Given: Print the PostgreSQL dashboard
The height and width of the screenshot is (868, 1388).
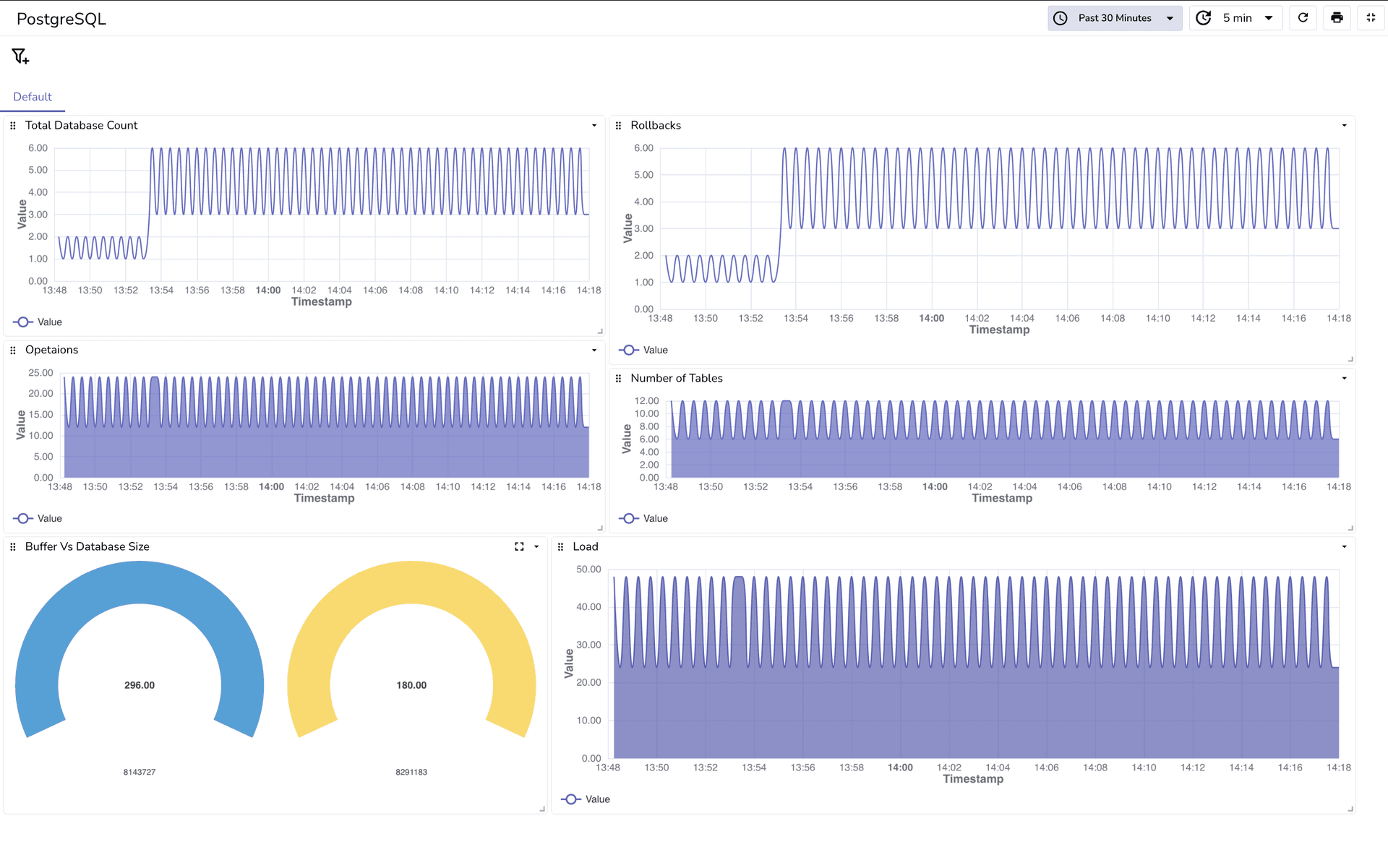Looking at the screenshot, I should 1337,18.
